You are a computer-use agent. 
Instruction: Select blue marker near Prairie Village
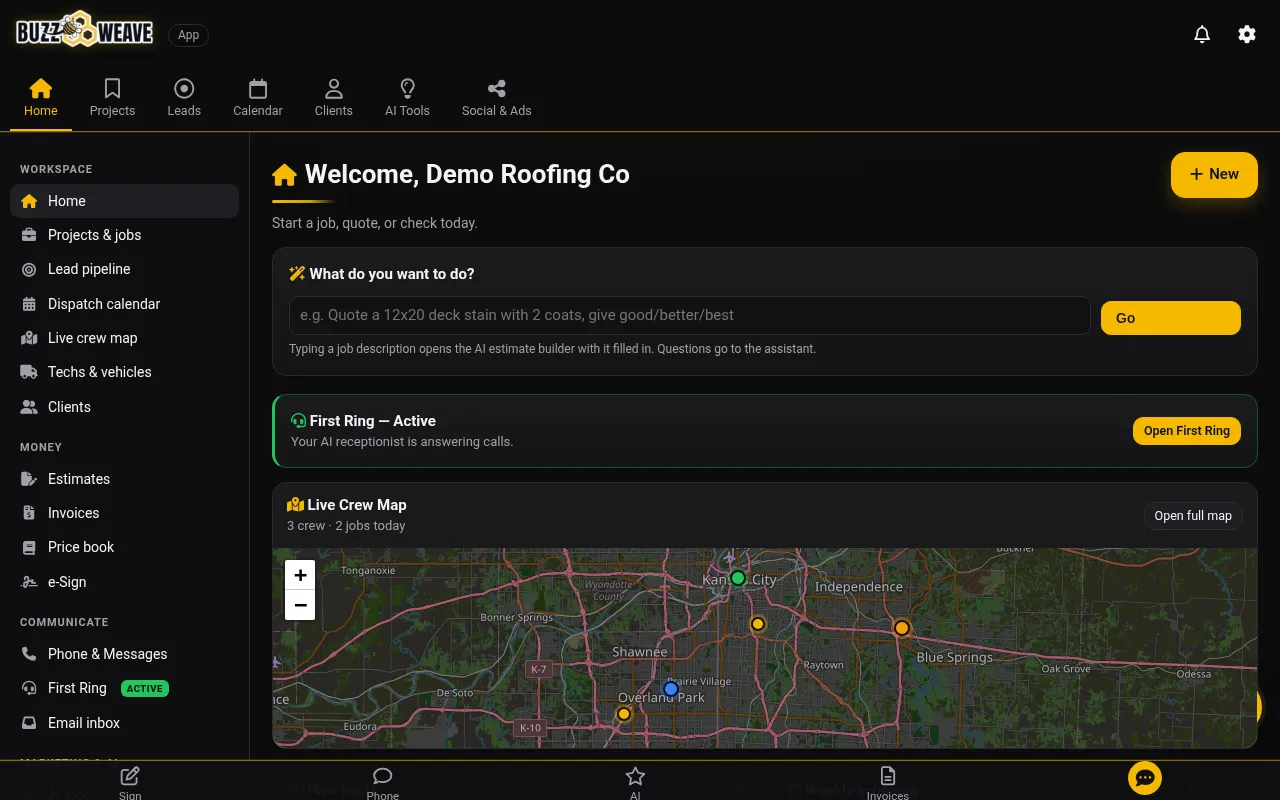coord(671,689)
